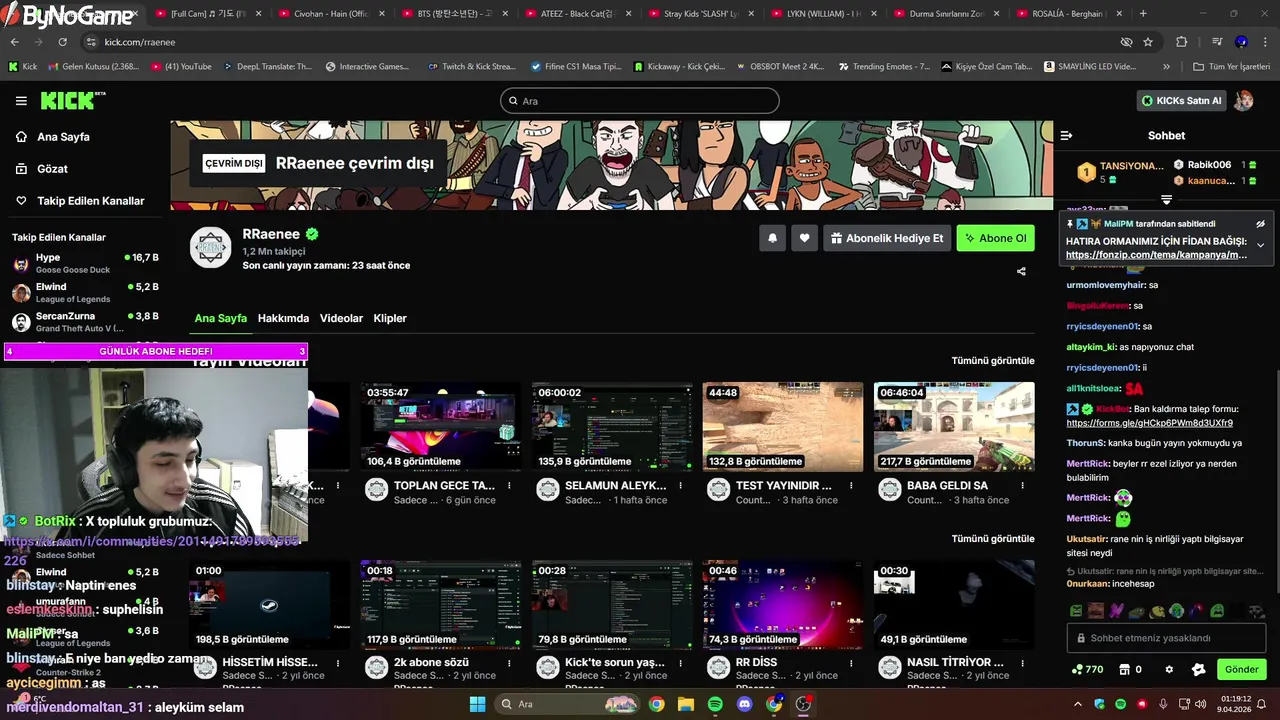The height and width of the screenshot is (720, 1280).
Task: Open TOPLAN GECE TA... video options menu
Action: (509, 486)
